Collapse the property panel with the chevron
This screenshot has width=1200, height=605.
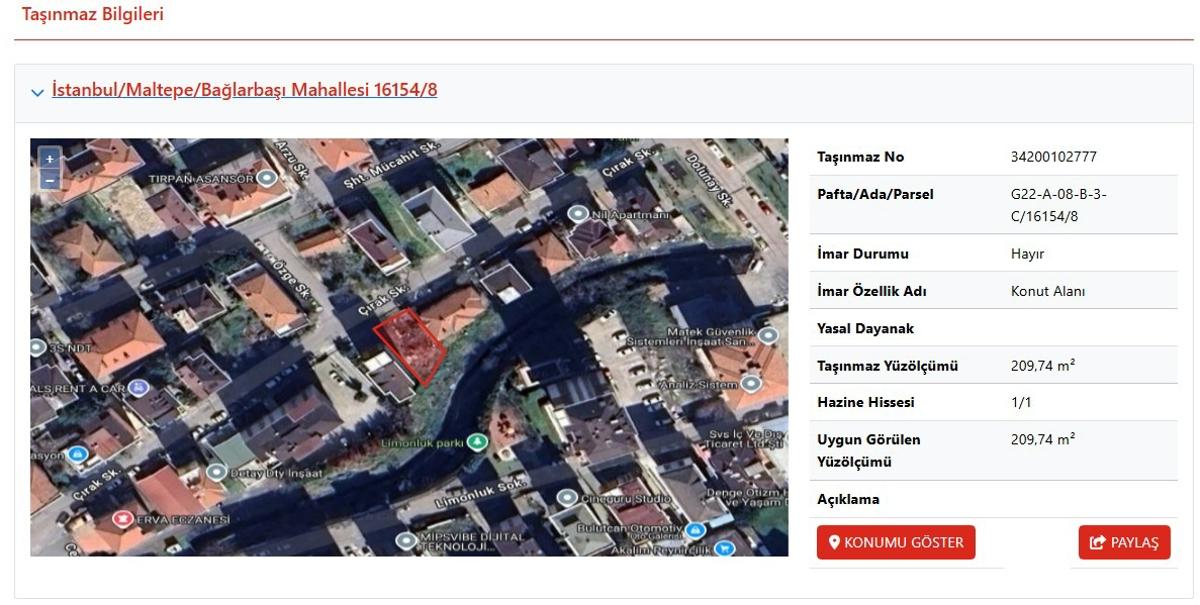coord(37,92)
